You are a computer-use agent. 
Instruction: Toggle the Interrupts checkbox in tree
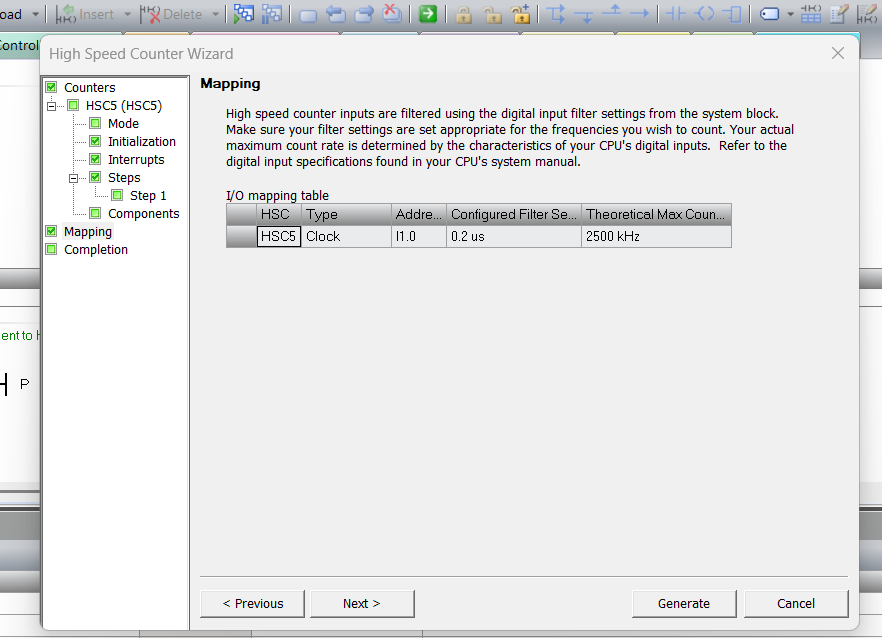click(x=95, y=160)
